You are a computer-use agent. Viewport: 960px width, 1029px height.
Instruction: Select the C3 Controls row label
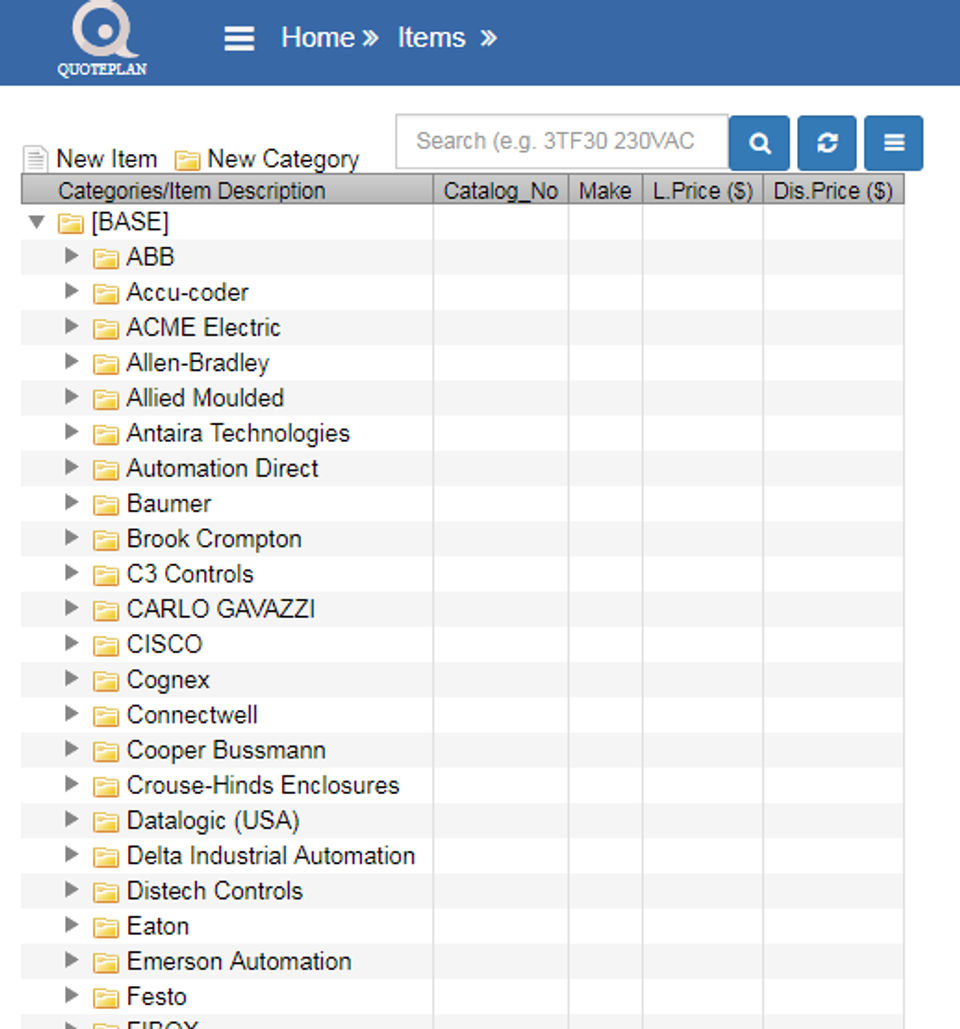(190, 574)
